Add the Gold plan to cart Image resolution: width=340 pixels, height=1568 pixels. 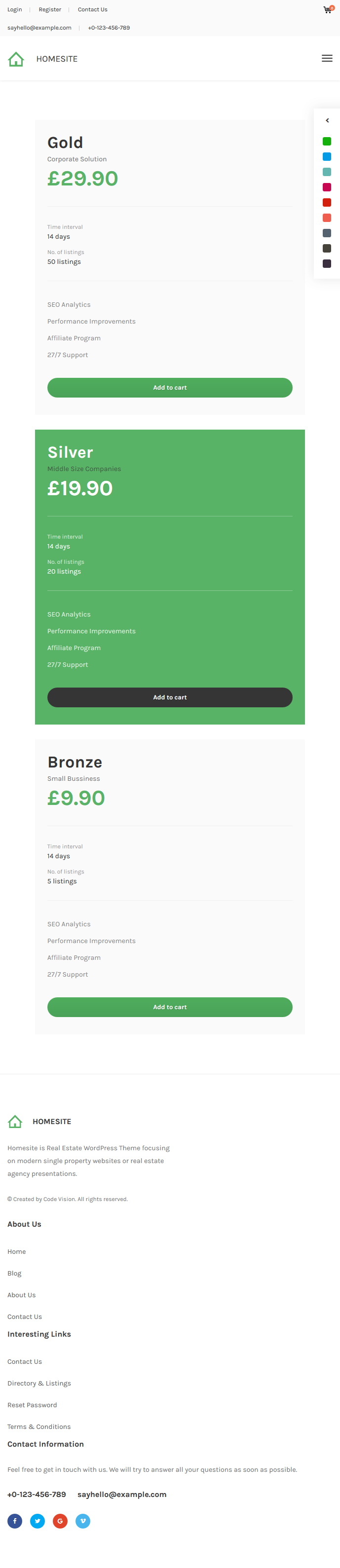click(x=170, y=388)
